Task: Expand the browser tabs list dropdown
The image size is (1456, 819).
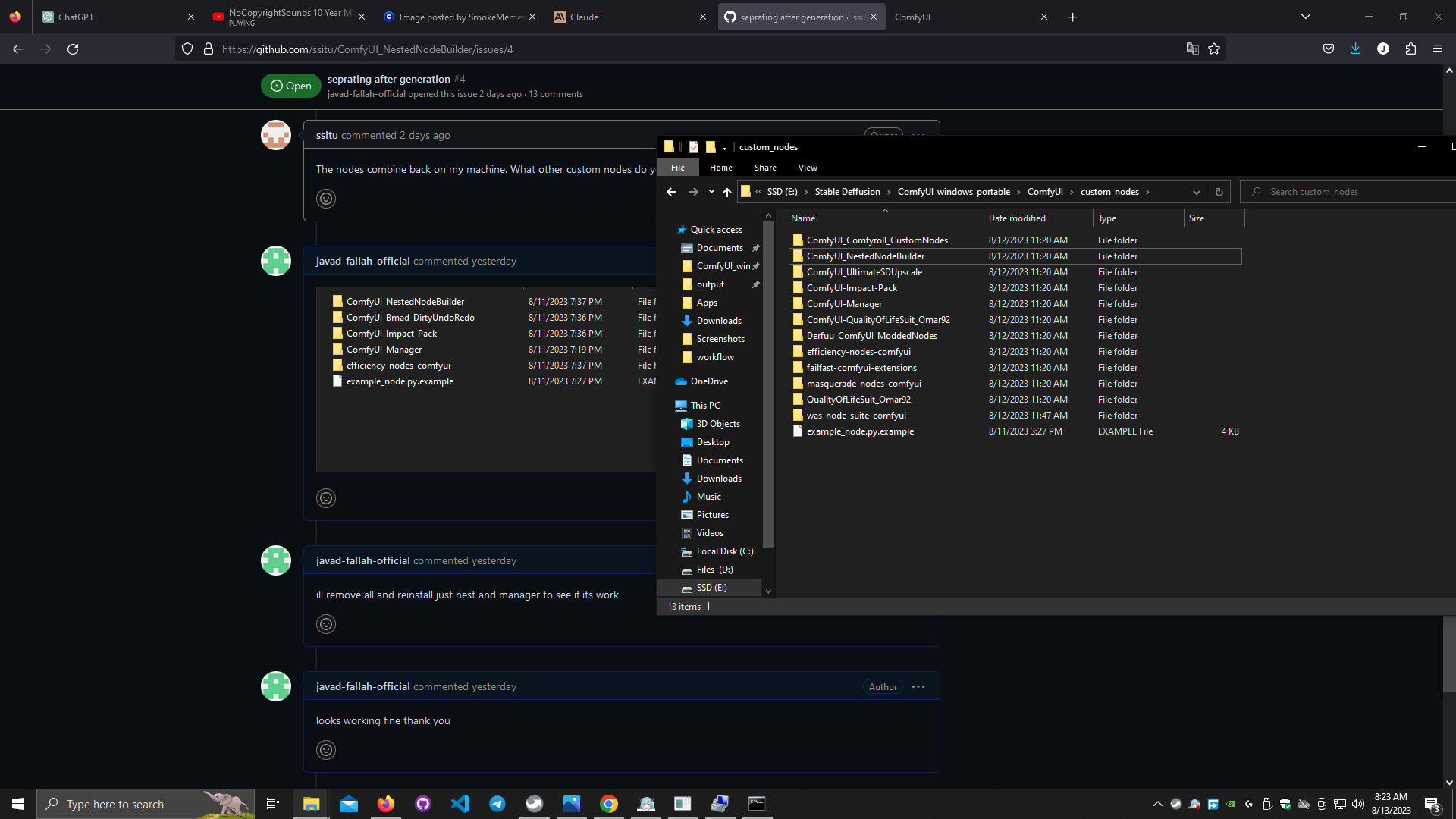Action: 1306,16
